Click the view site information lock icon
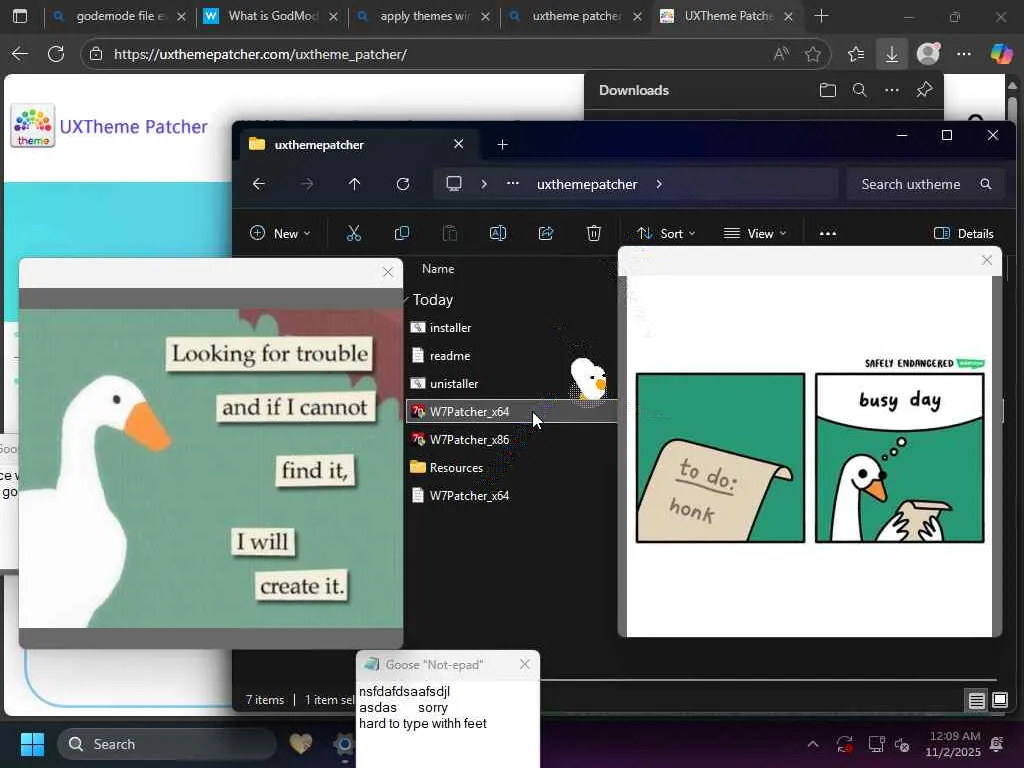 pos(96,54)
